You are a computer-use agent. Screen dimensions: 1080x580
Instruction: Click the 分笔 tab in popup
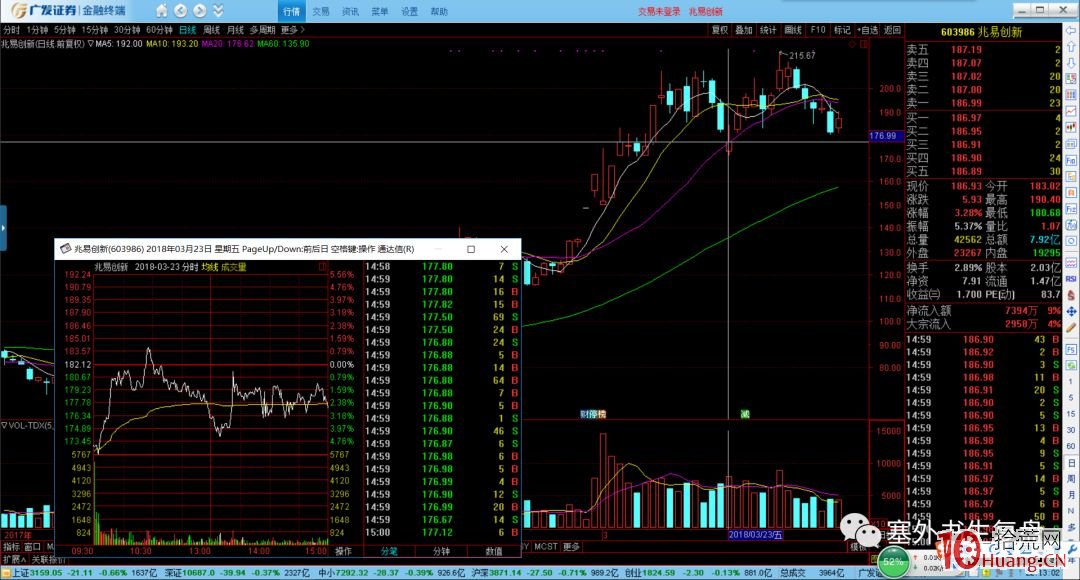click(x=389, y=551)
